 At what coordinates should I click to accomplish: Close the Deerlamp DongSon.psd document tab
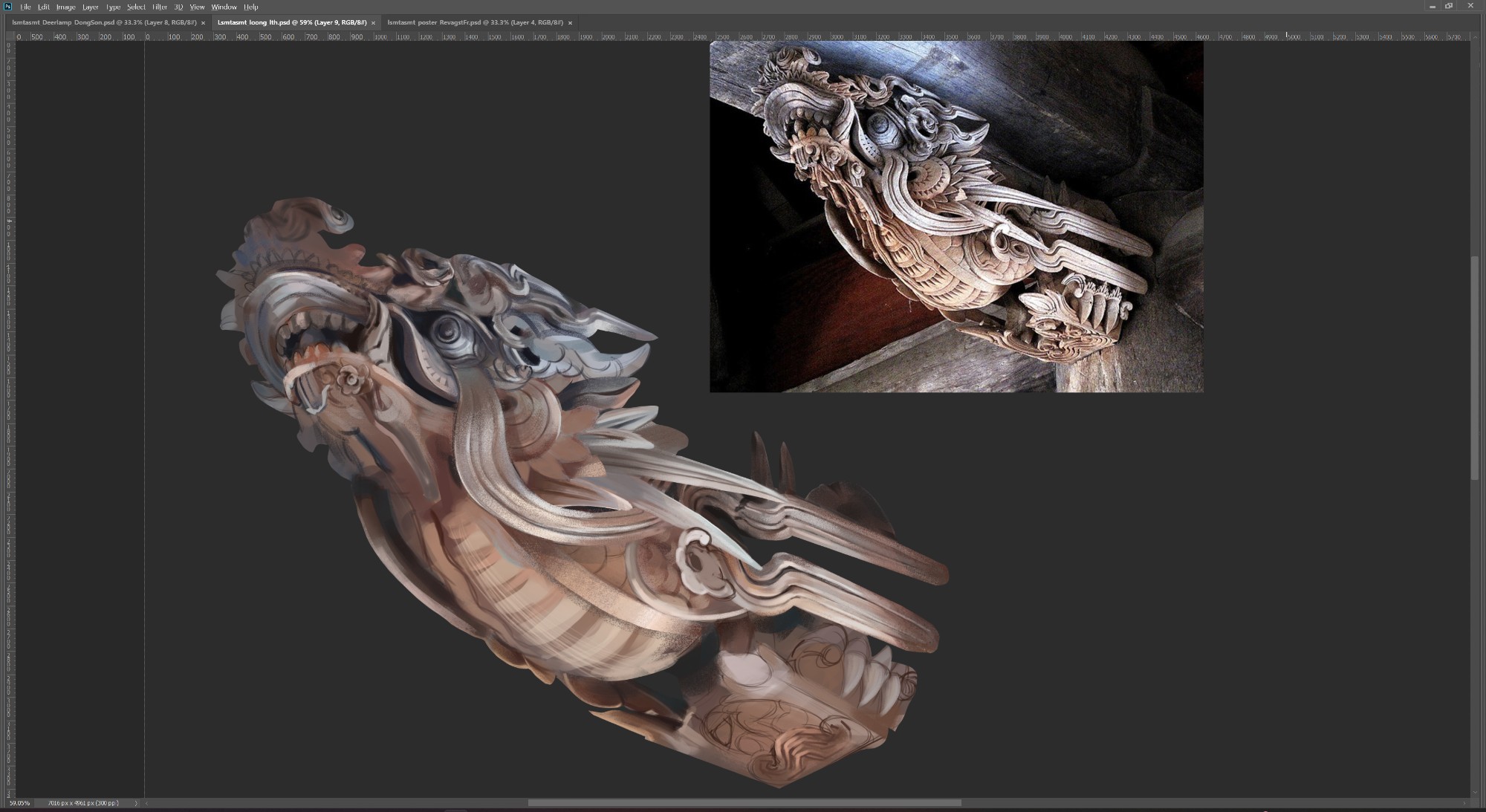203,23
